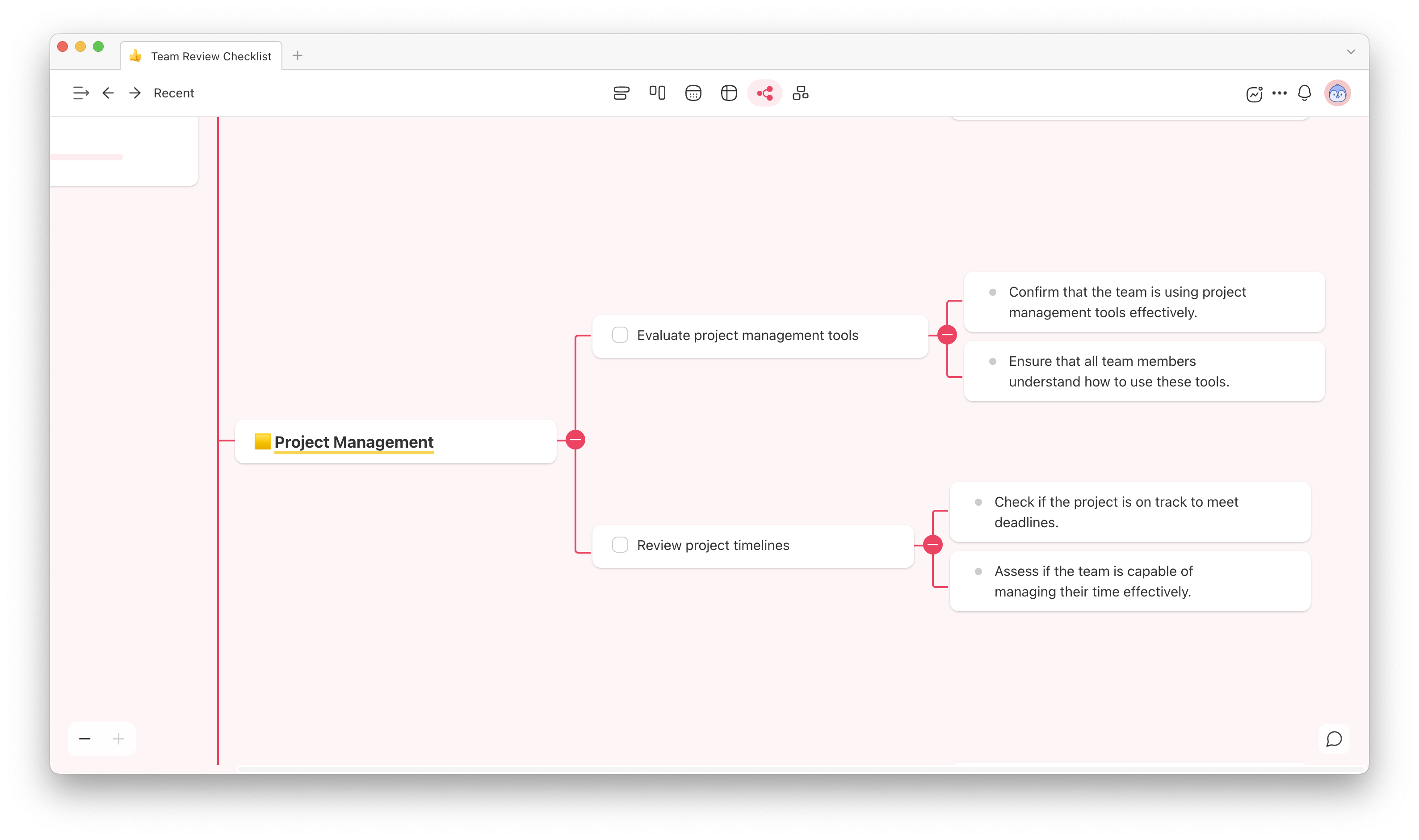The height and width of the screenshot is (840, 1419).
Task: Open the notifications bell
Action: pos(1304,93)
